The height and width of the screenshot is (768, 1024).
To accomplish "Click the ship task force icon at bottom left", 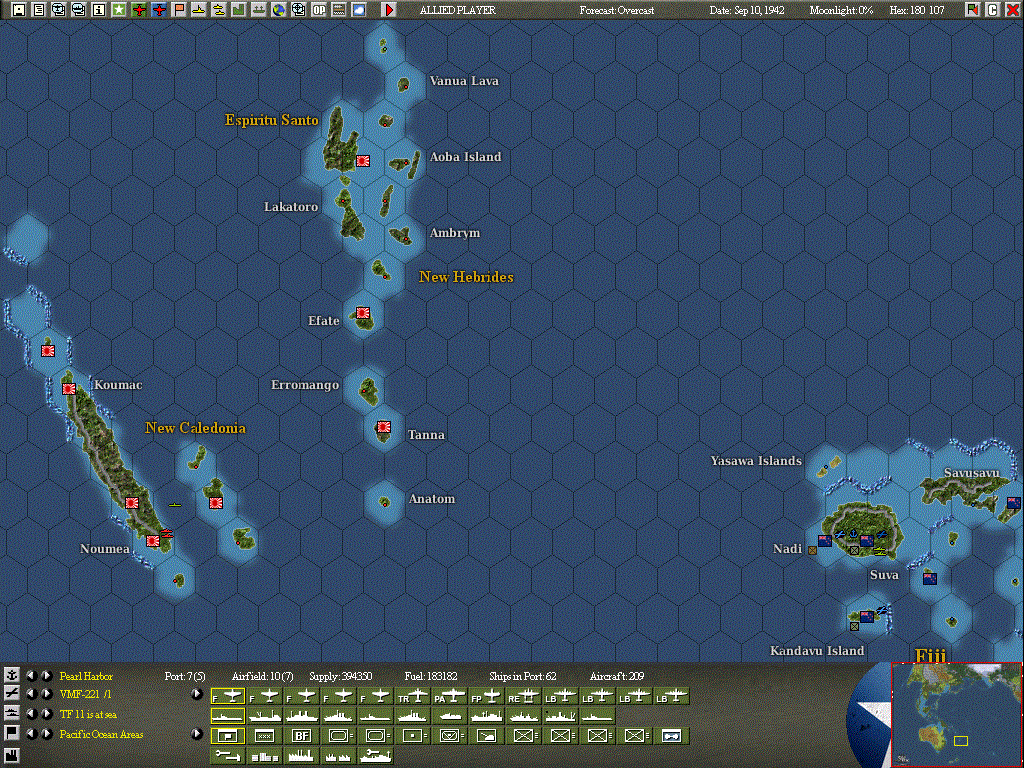I will pos(12,714).
